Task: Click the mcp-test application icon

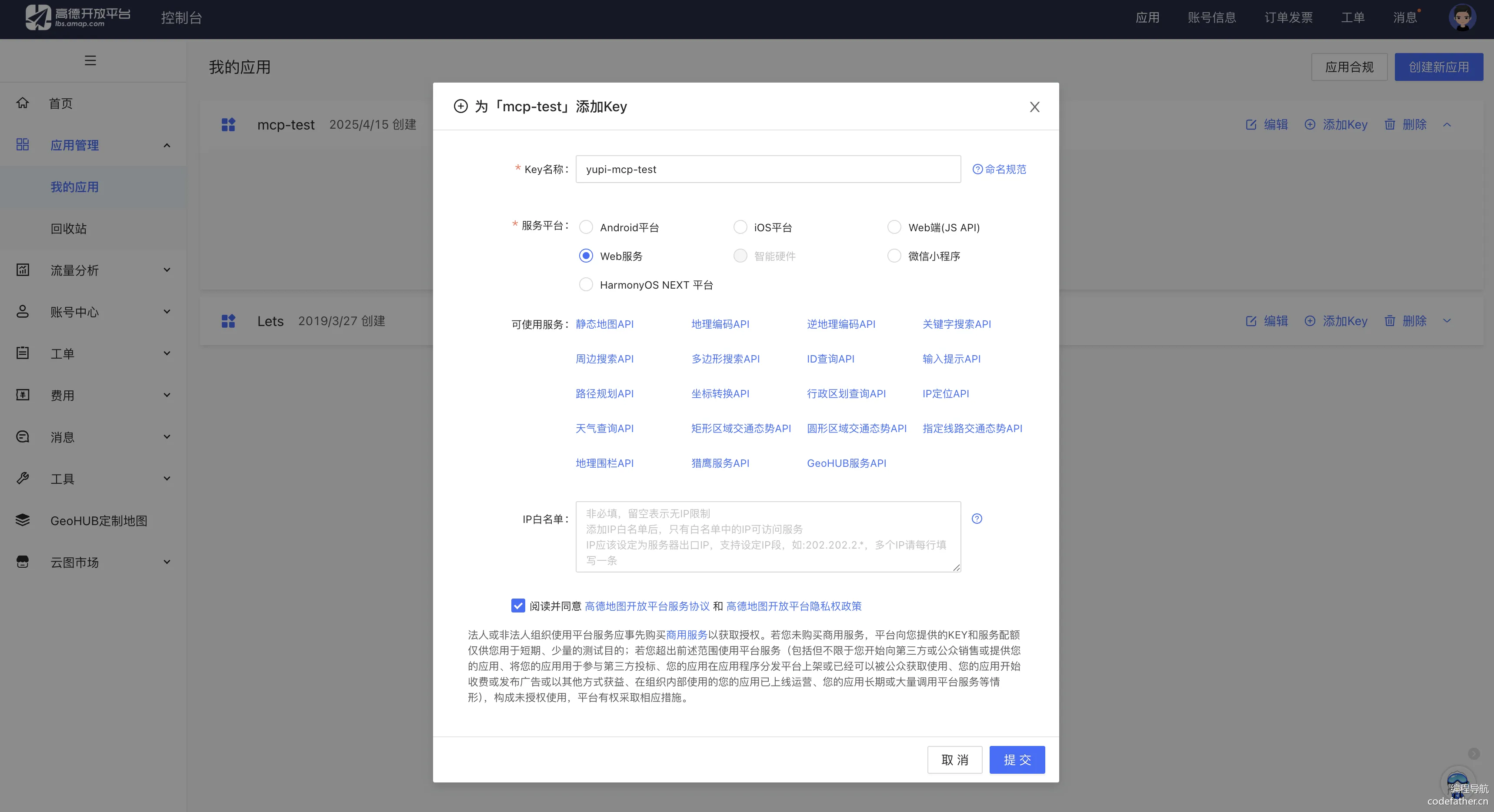Action: 229,124
